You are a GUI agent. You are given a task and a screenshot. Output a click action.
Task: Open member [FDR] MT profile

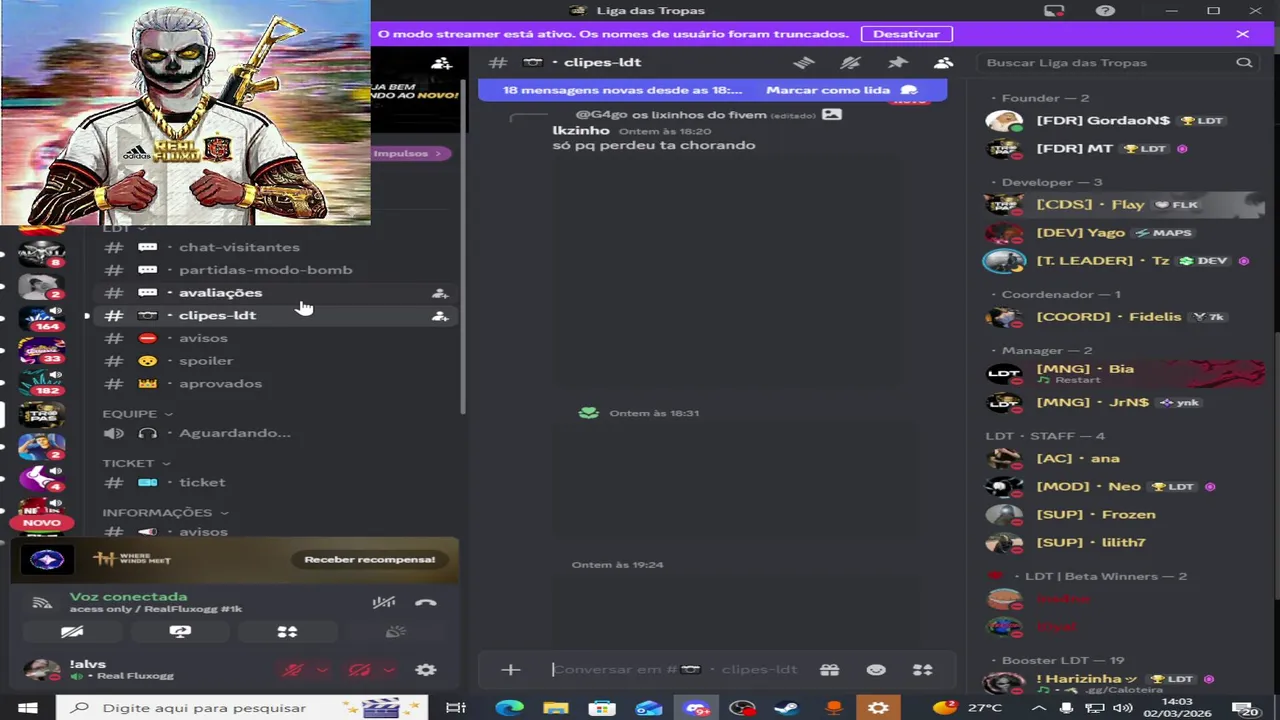(1125, 149)
